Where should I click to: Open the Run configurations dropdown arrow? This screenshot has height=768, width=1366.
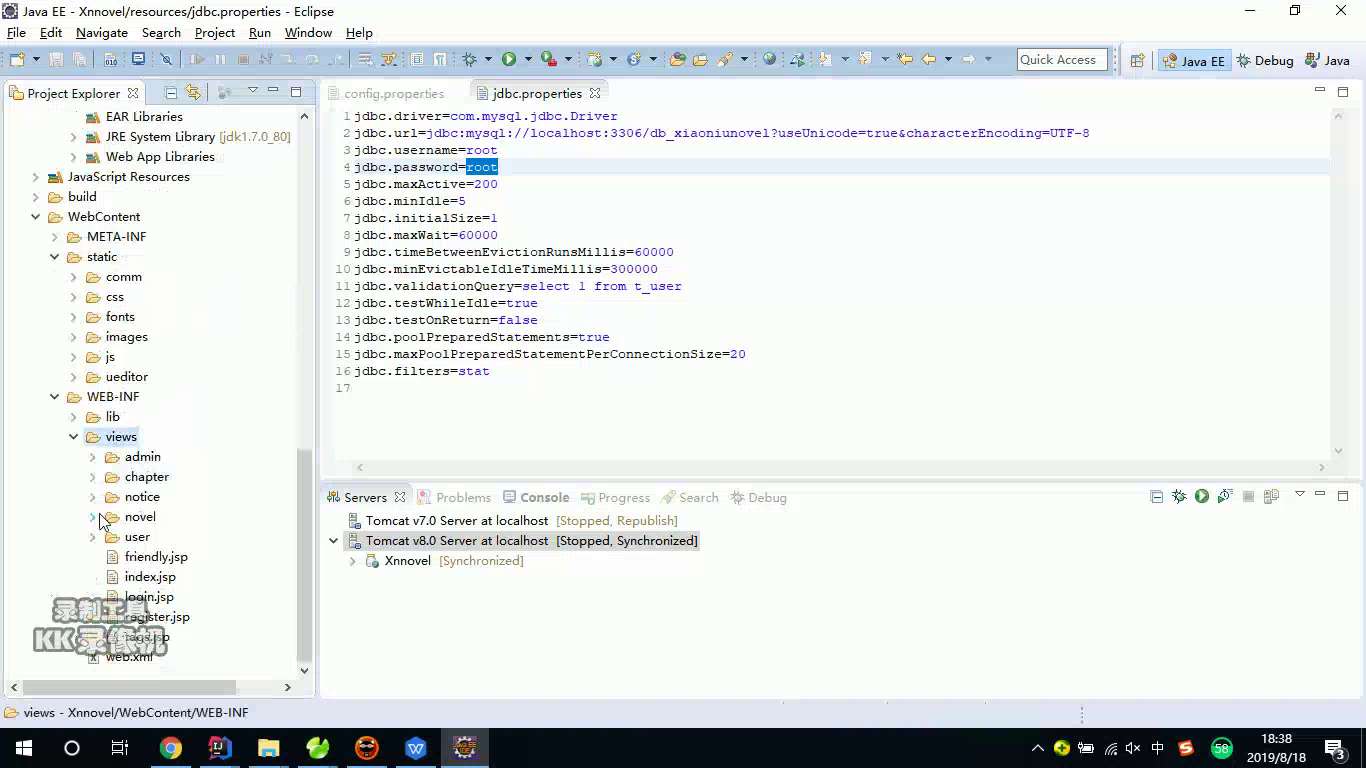click(x=527, y=60)
